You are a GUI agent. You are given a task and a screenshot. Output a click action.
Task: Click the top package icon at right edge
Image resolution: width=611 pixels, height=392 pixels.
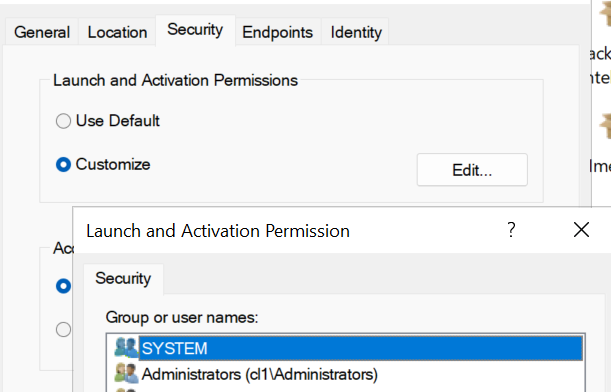(605, 14)
